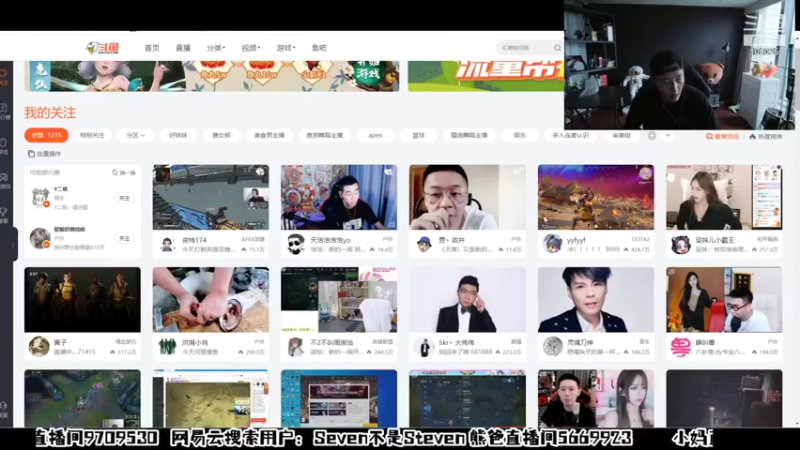Select the 全部 1215 filter tab
Screen dimensions: 800x450
point(46,135)
